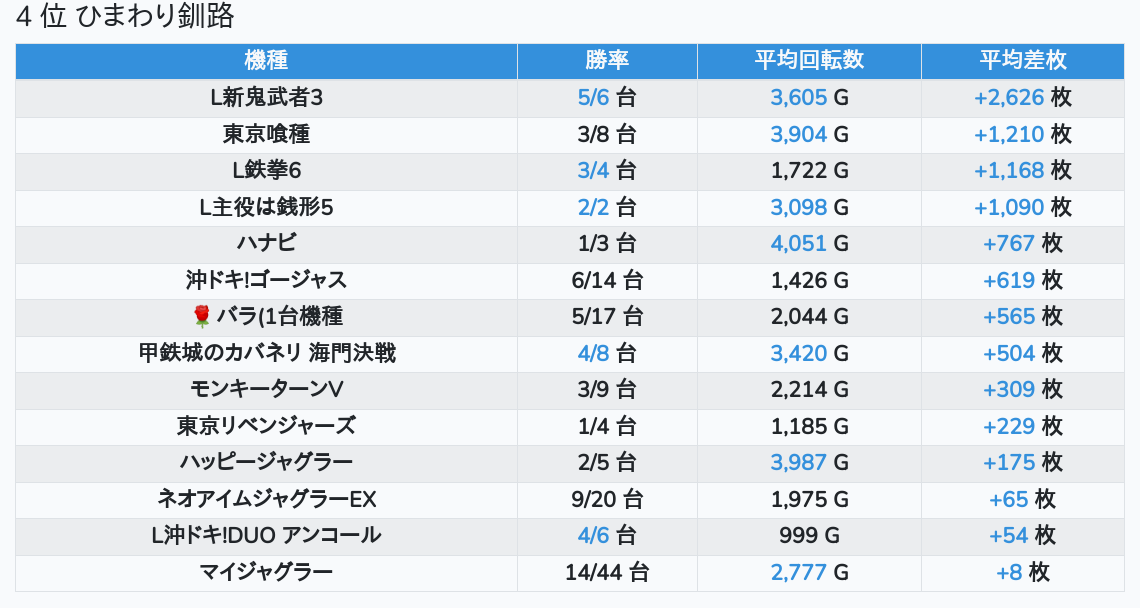The width and height of the screenshot is (1140, 608).
Task: Select the L新鬼武者3 machine name
Action: coord(266,98)
